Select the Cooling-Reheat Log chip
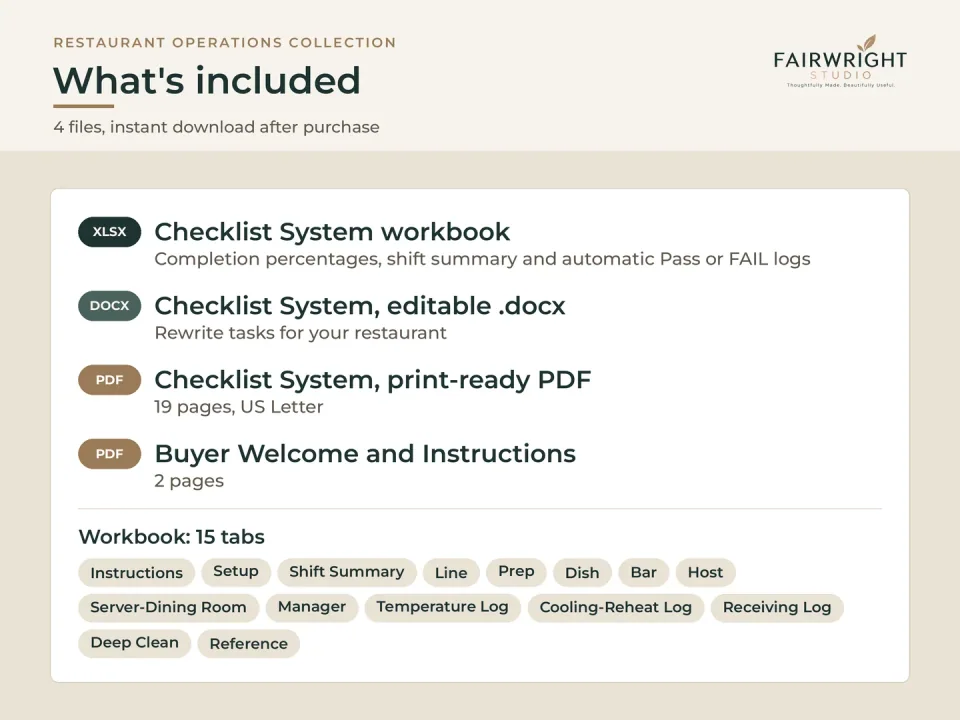This screenshot has width=960, height=720. [x=615, y=607]
